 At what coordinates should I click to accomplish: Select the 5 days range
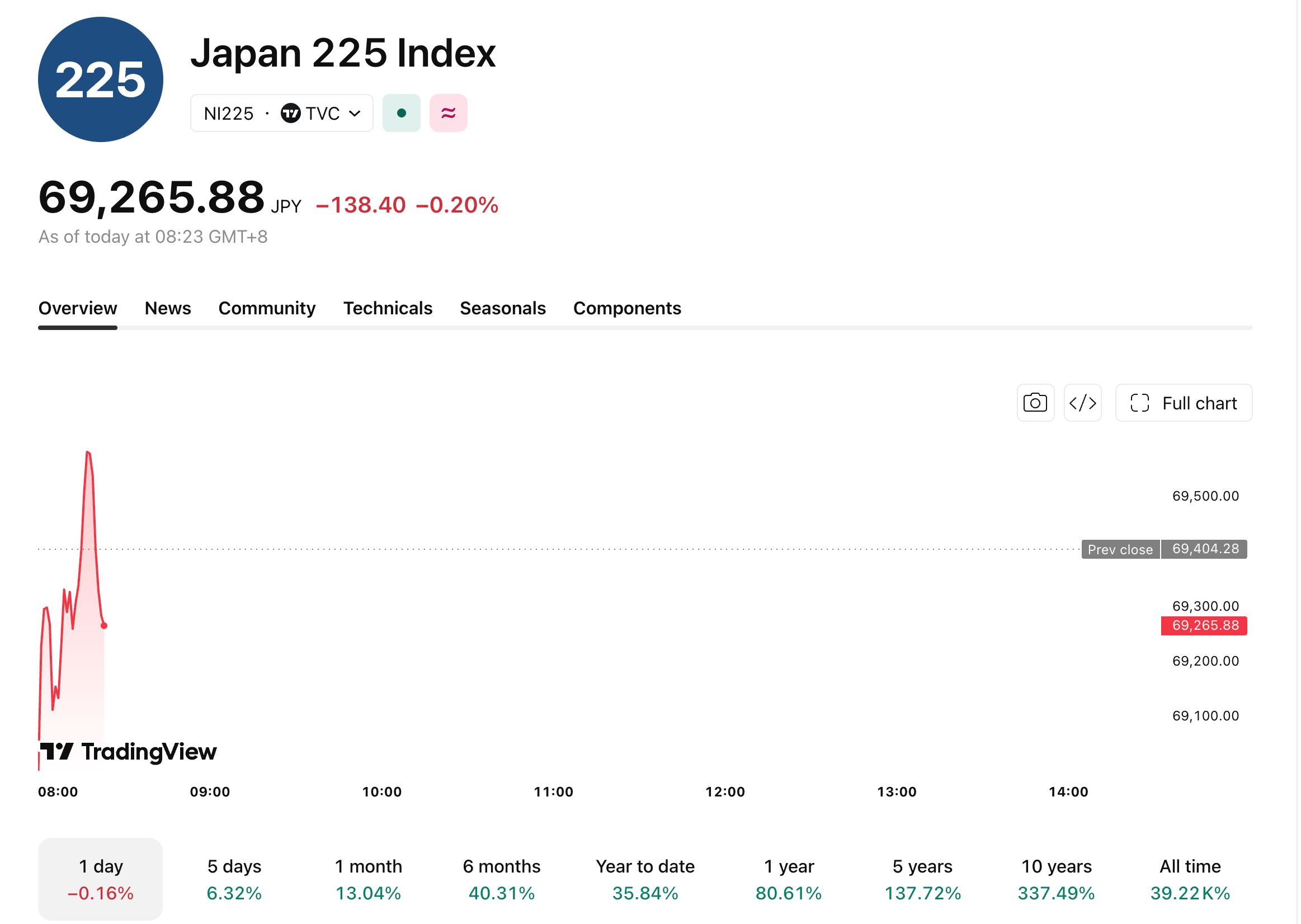coord(234,880)
